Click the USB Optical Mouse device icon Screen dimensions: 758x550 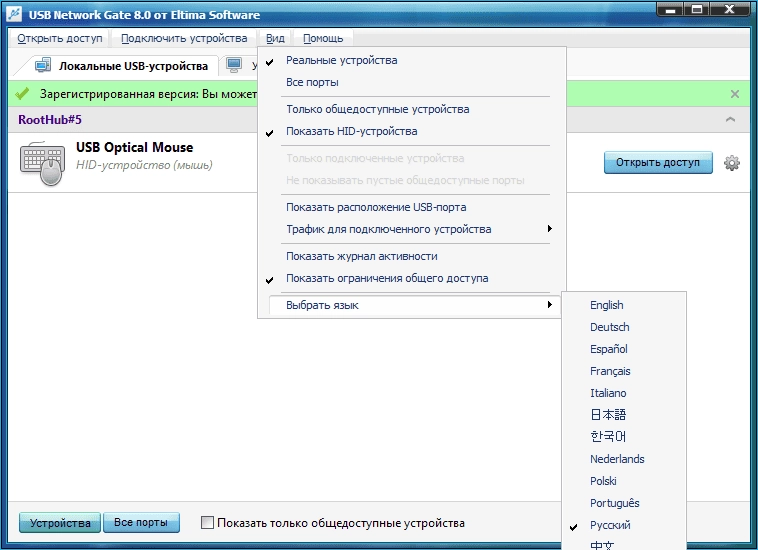(x=43, y=163)
